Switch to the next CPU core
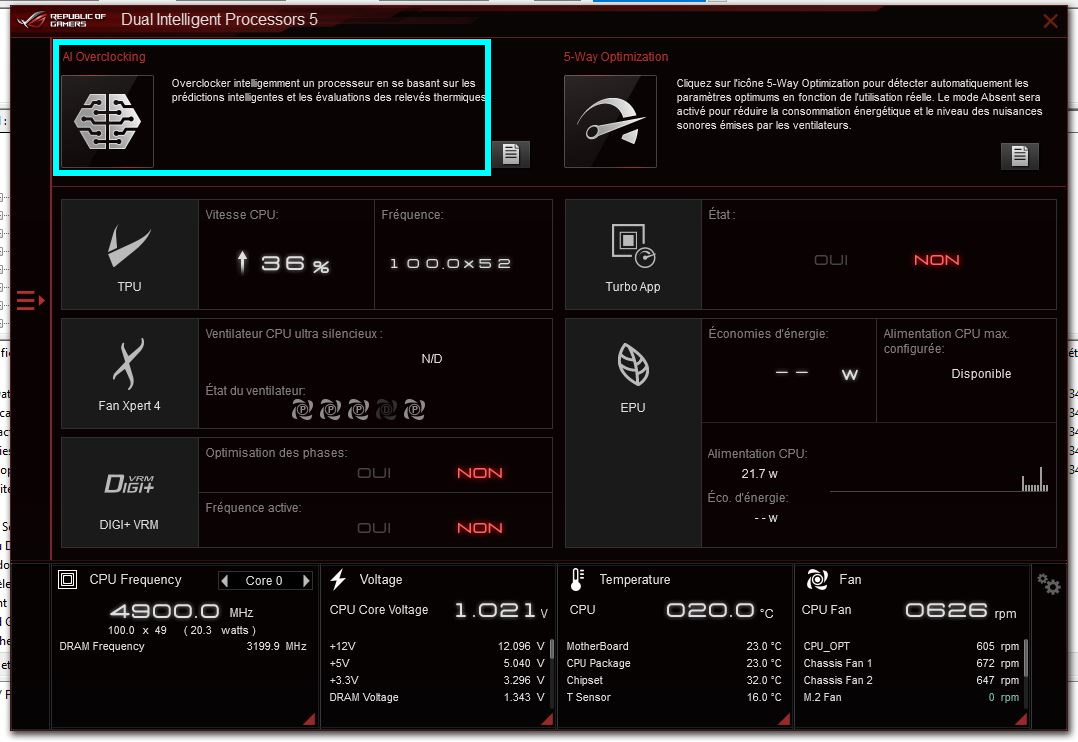This screenshot has height=742, width=1078. pos(306,581)
